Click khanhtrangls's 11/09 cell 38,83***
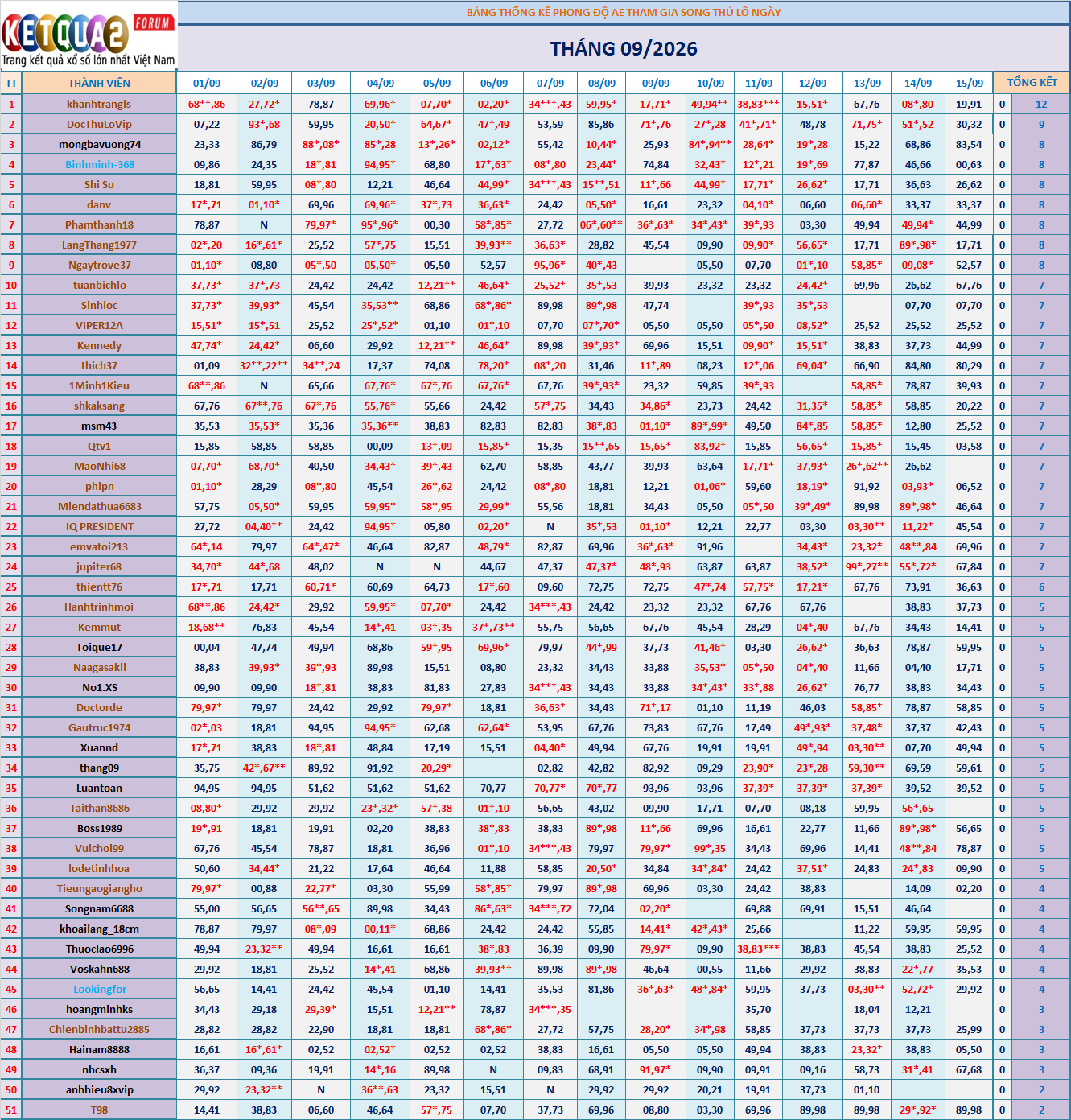Screen dimensions: 1071x1120 [x=758, y=104]
